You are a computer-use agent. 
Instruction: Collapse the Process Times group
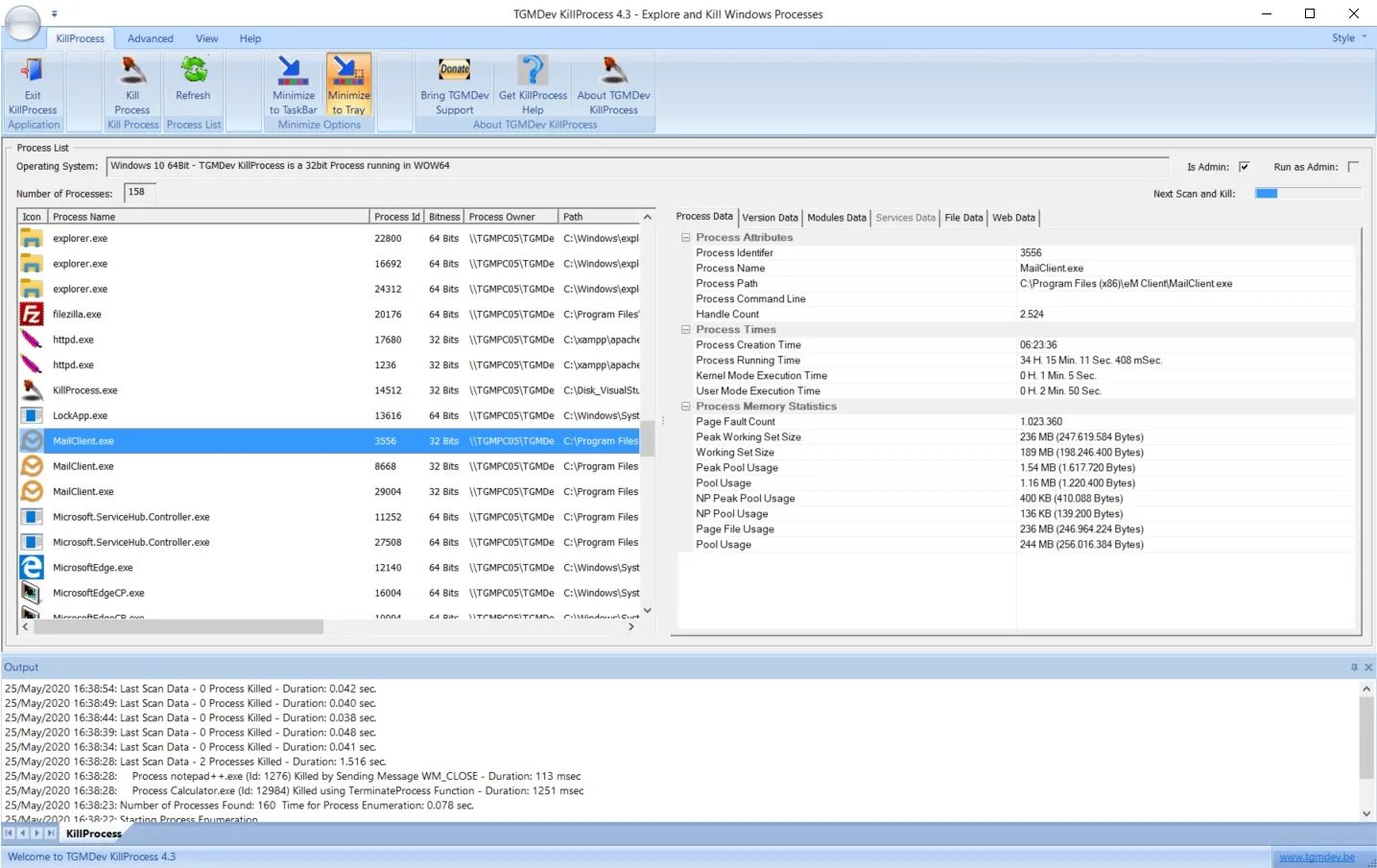686,330
